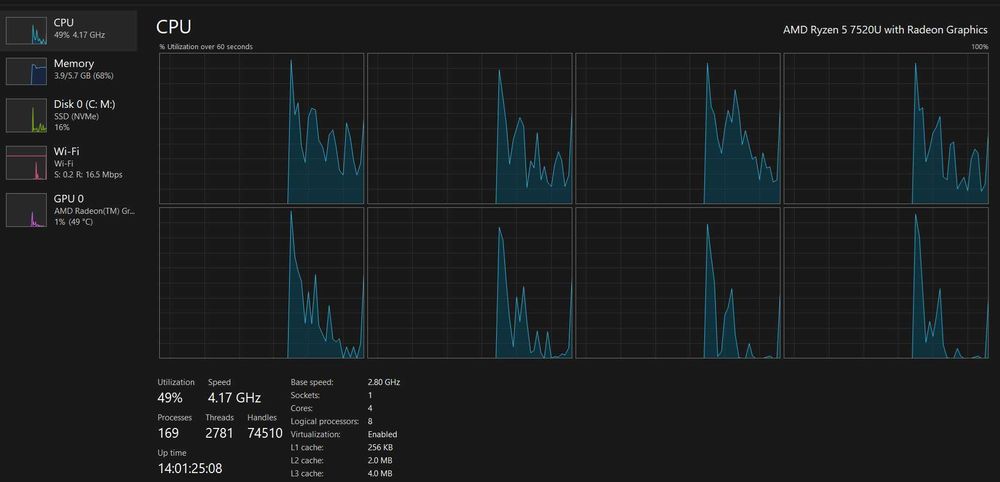Open the GPU 0 mini graph thumbnail
1000x482 pixels.
pyautogui.click(x=27, y=210)
